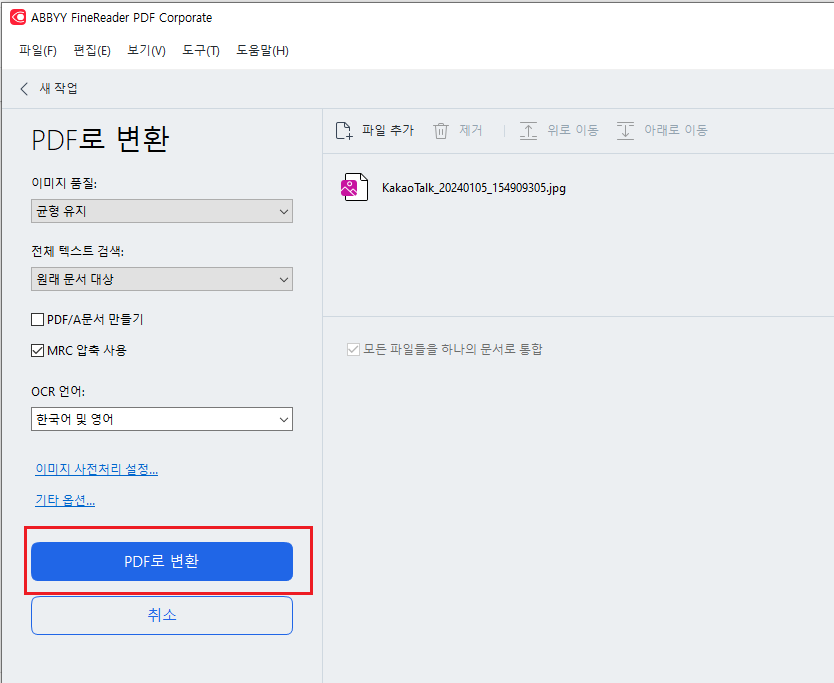The width and height of the screenshot is (834, 683).
Task: Click the 제거 trash can icon
Action: [x=440, y=130]
